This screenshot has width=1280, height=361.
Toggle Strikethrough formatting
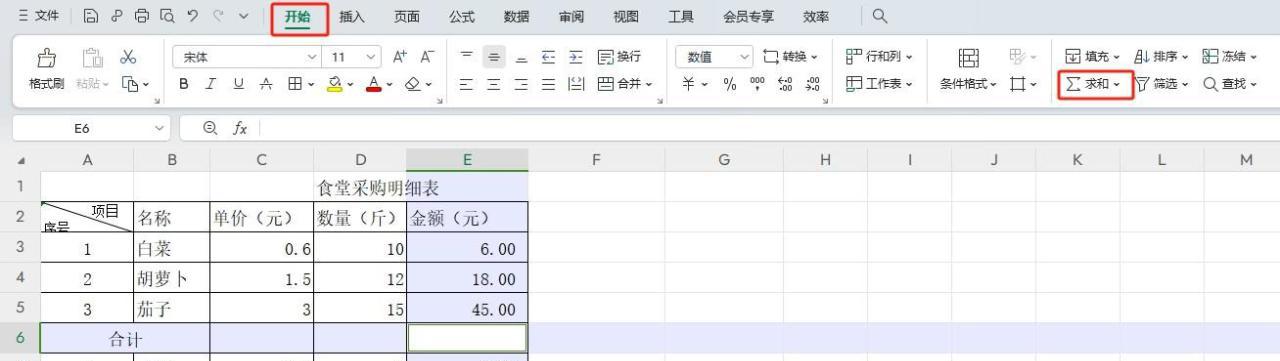[x=265, y=85]
